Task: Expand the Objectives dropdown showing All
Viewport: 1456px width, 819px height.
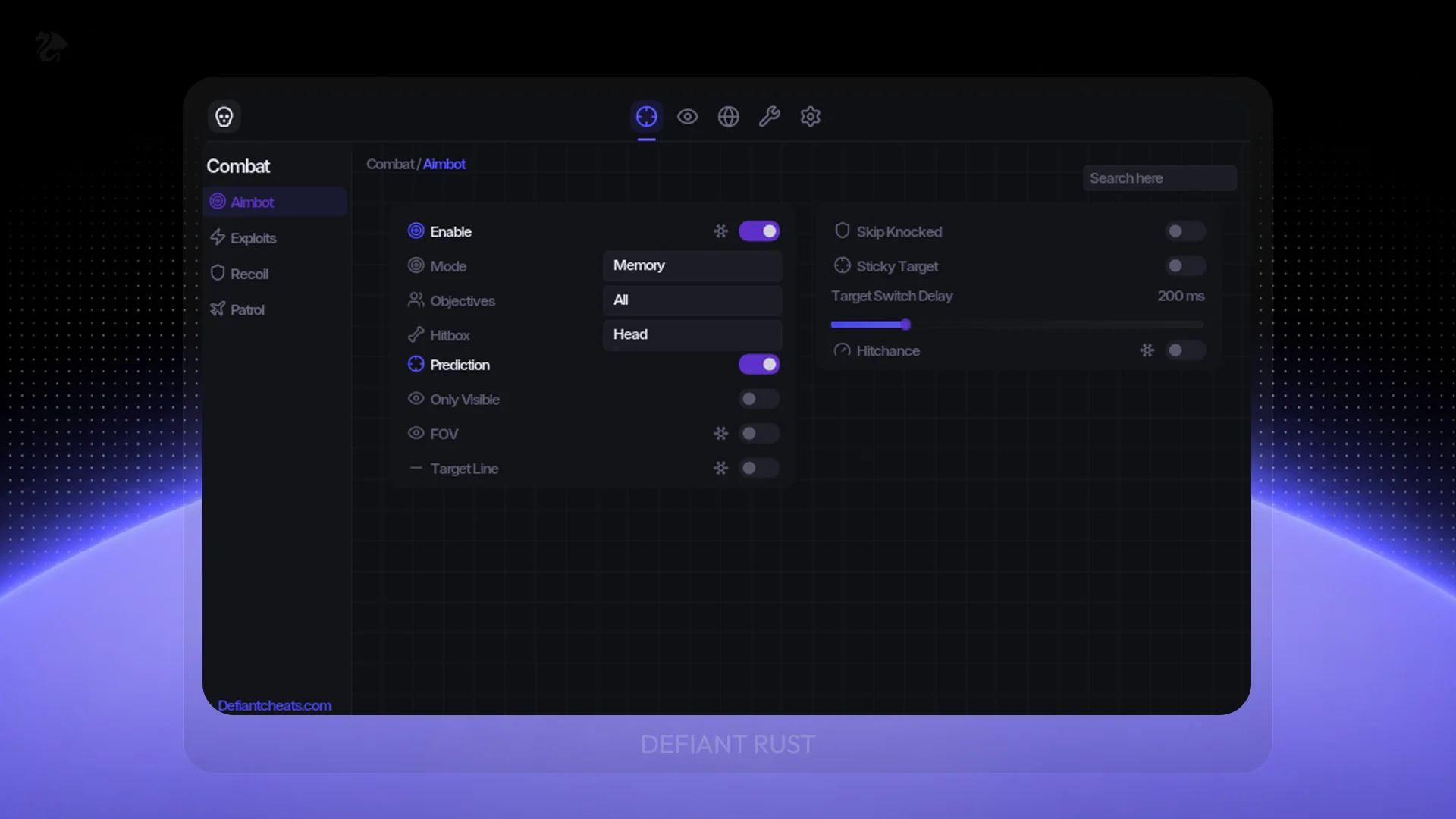Action: coord(692,300)
